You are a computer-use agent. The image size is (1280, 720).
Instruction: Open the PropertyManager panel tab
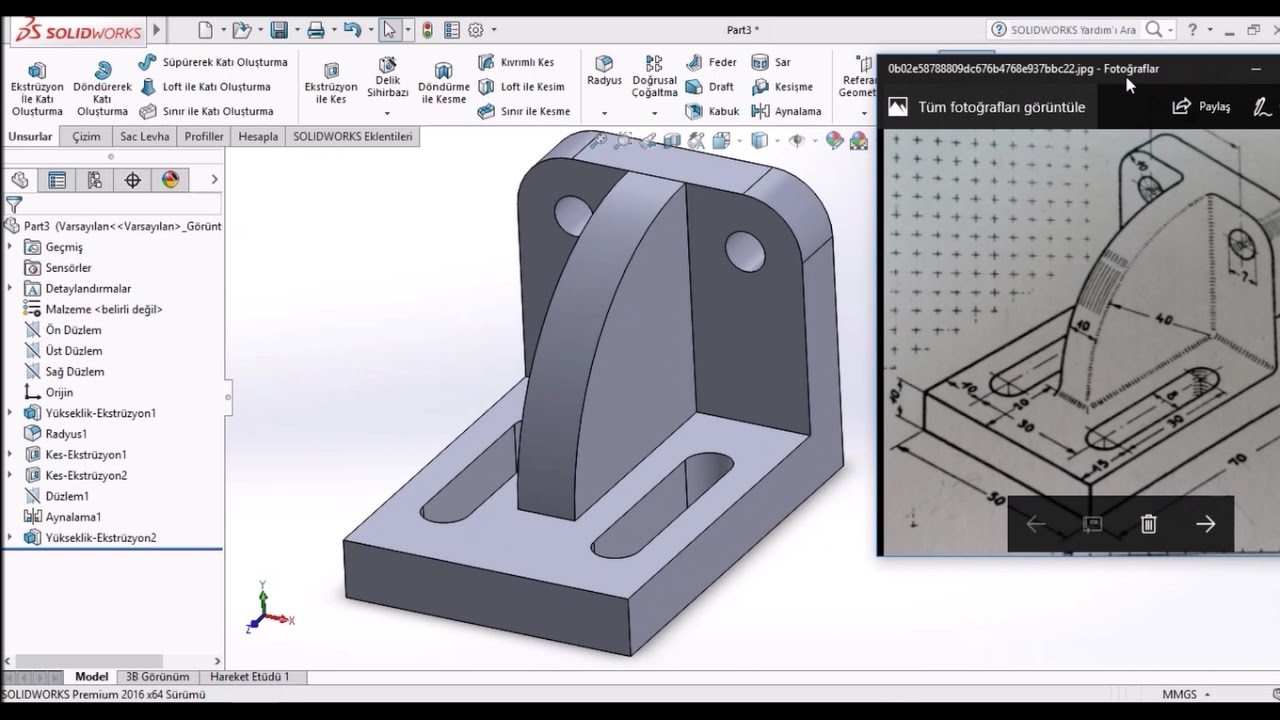[x=57, y=180]
